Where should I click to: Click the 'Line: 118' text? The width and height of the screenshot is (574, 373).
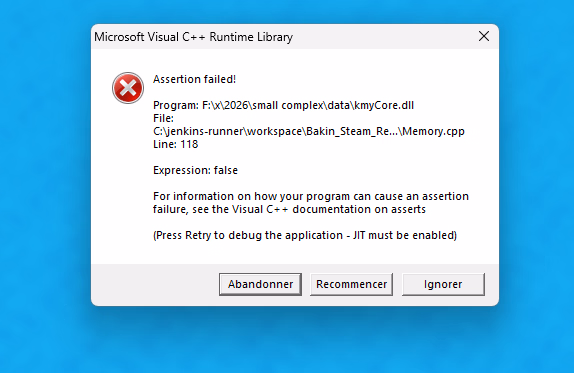click(x=175, y=144)
